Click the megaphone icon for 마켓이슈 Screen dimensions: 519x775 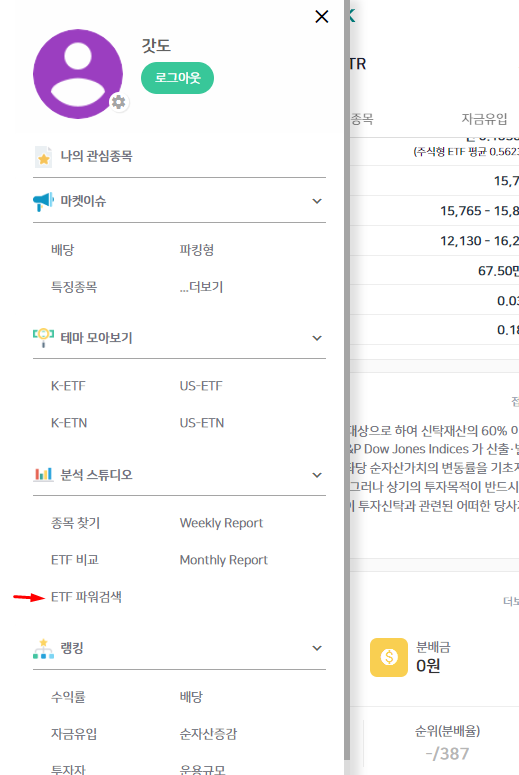pos(43,201)
